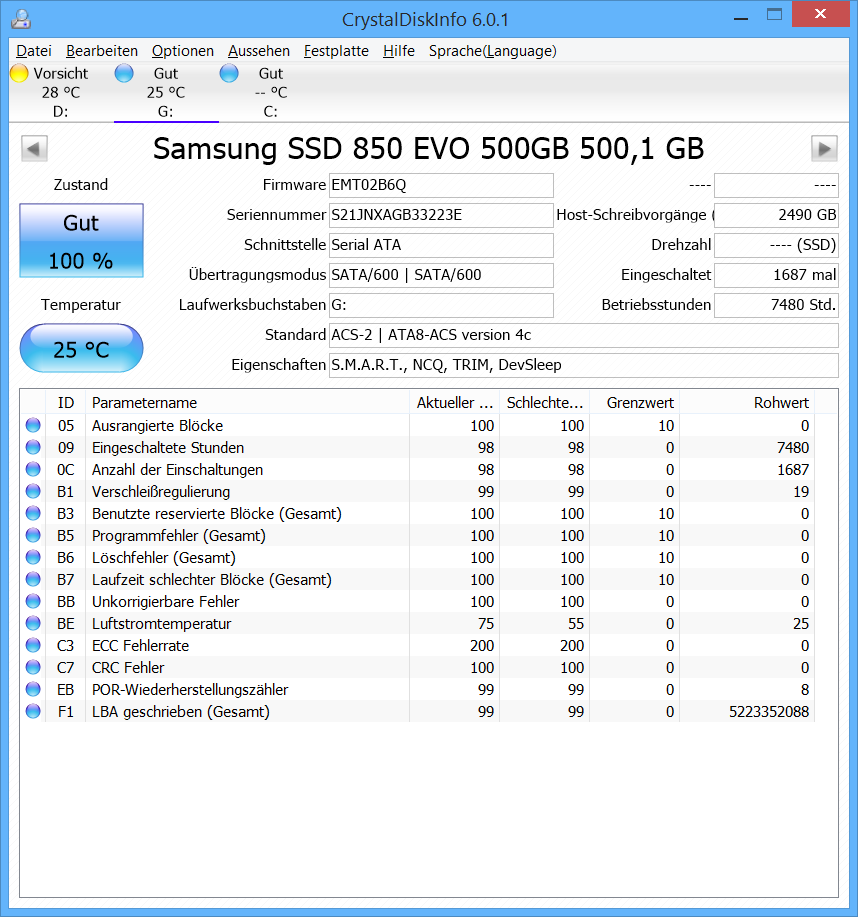The image size is (858, 917).
Task: Click status orb for row BE
Action: [33, 623]
